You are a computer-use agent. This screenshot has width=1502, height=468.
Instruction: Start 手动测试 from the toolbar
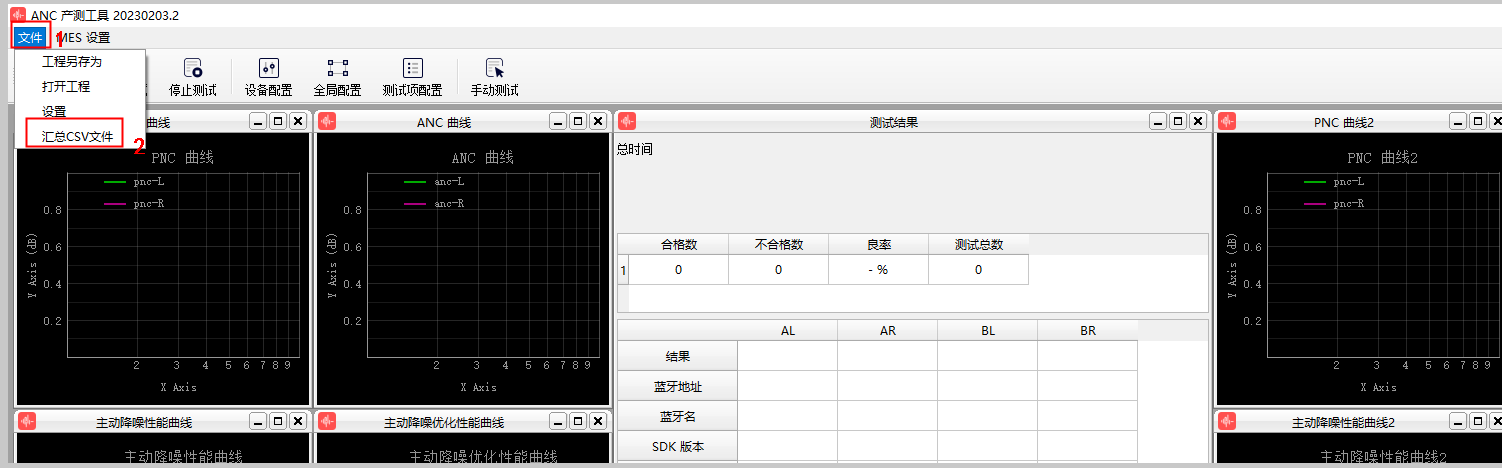pyautogui.click(x=494, y=78)
